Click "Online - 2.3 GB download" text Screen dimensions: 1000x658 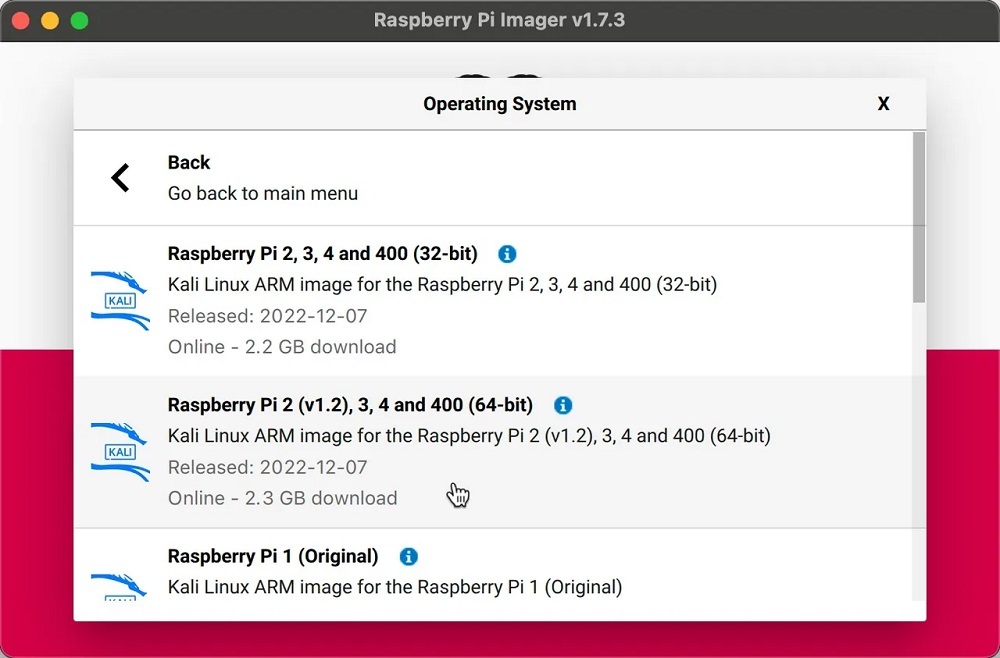282,498
